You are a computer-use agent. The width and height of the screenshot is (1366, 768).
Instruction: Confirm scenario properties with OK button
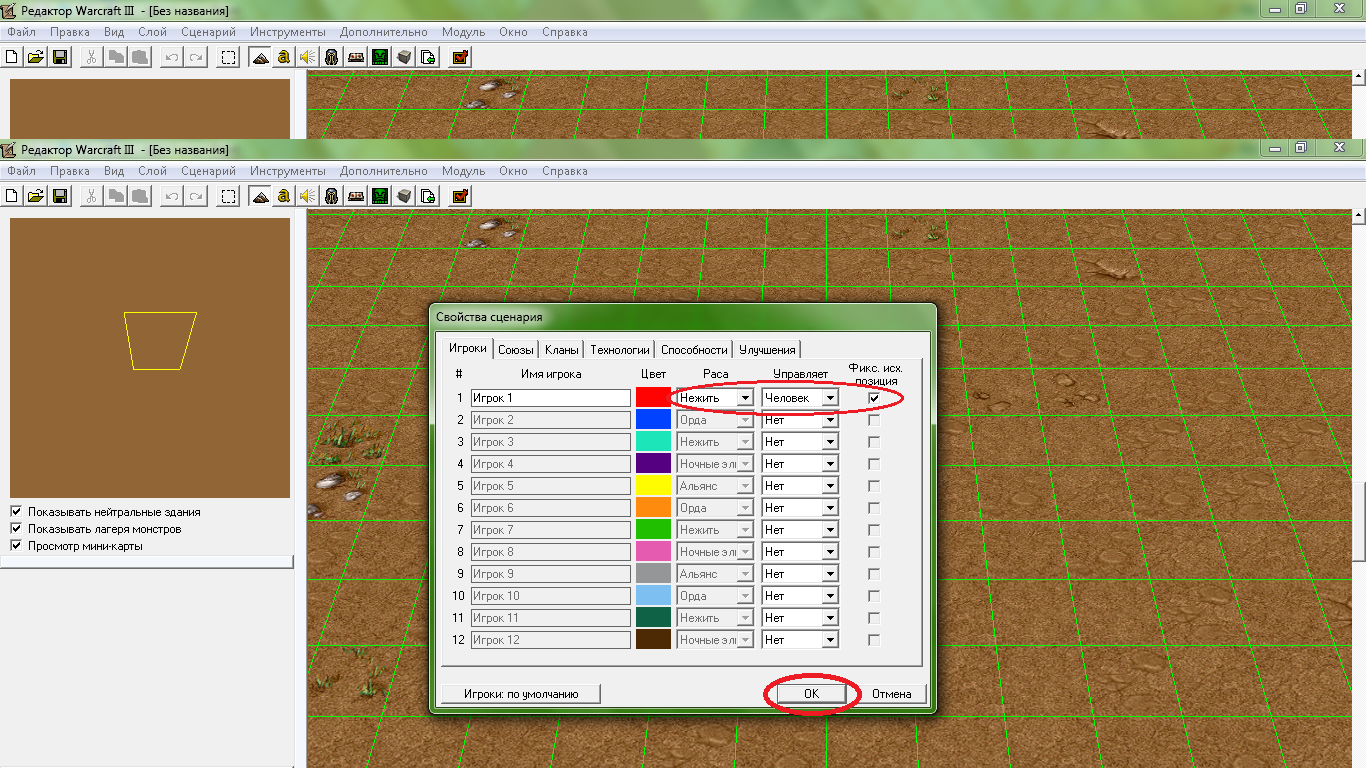(811, 693)
